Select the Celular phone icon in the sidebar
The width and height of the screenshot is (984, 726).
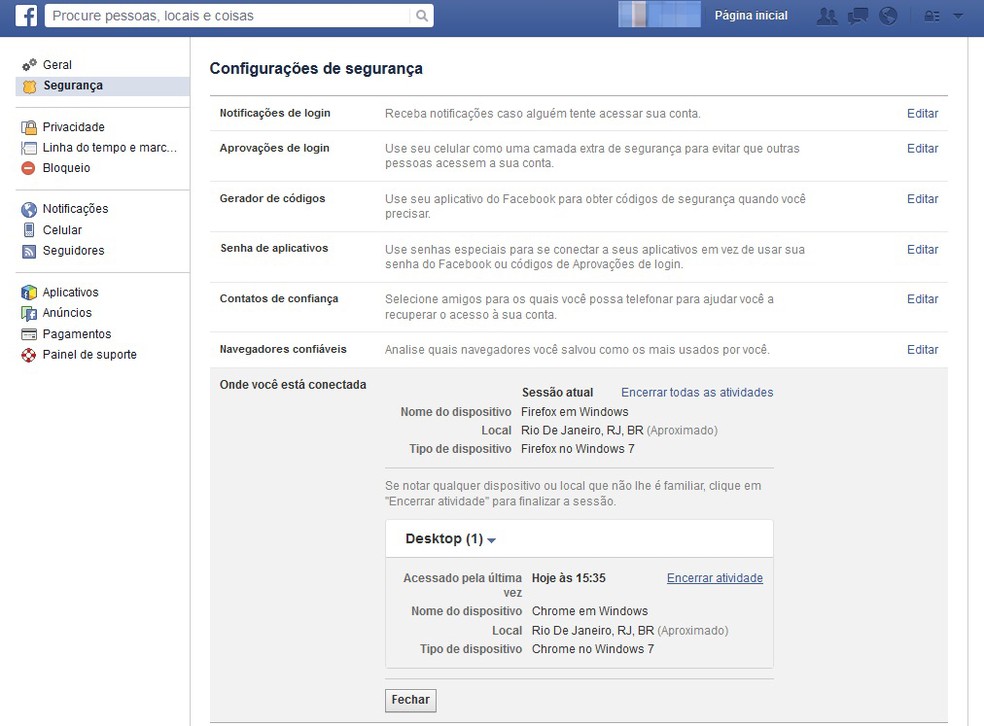click(28, 229)
